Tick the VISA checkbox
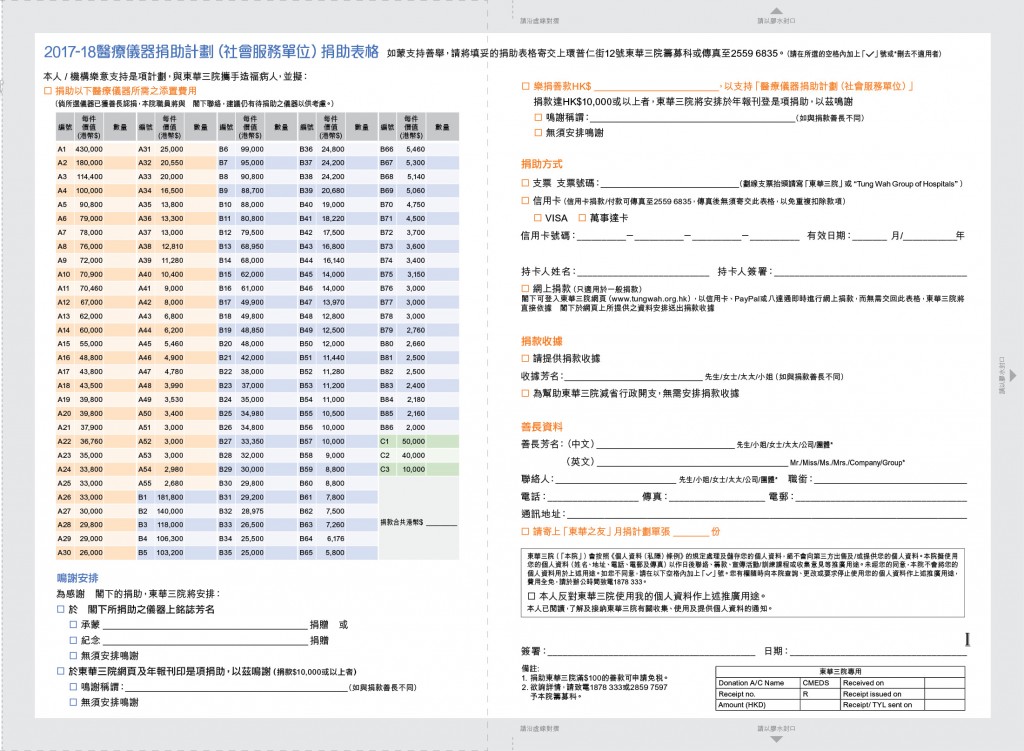 coord(537,217)
